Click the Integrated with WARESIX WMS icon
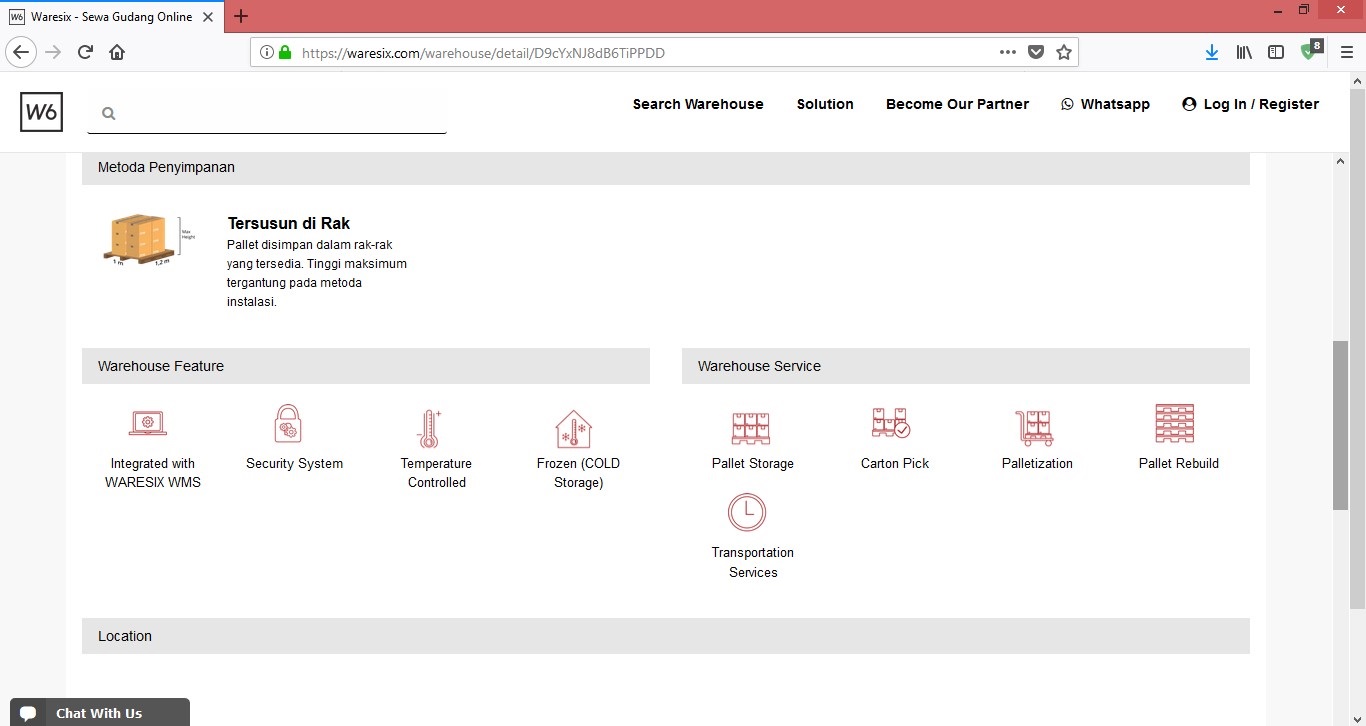The width and height of the screenshot is (1366, 726). [x=148, y=424]
